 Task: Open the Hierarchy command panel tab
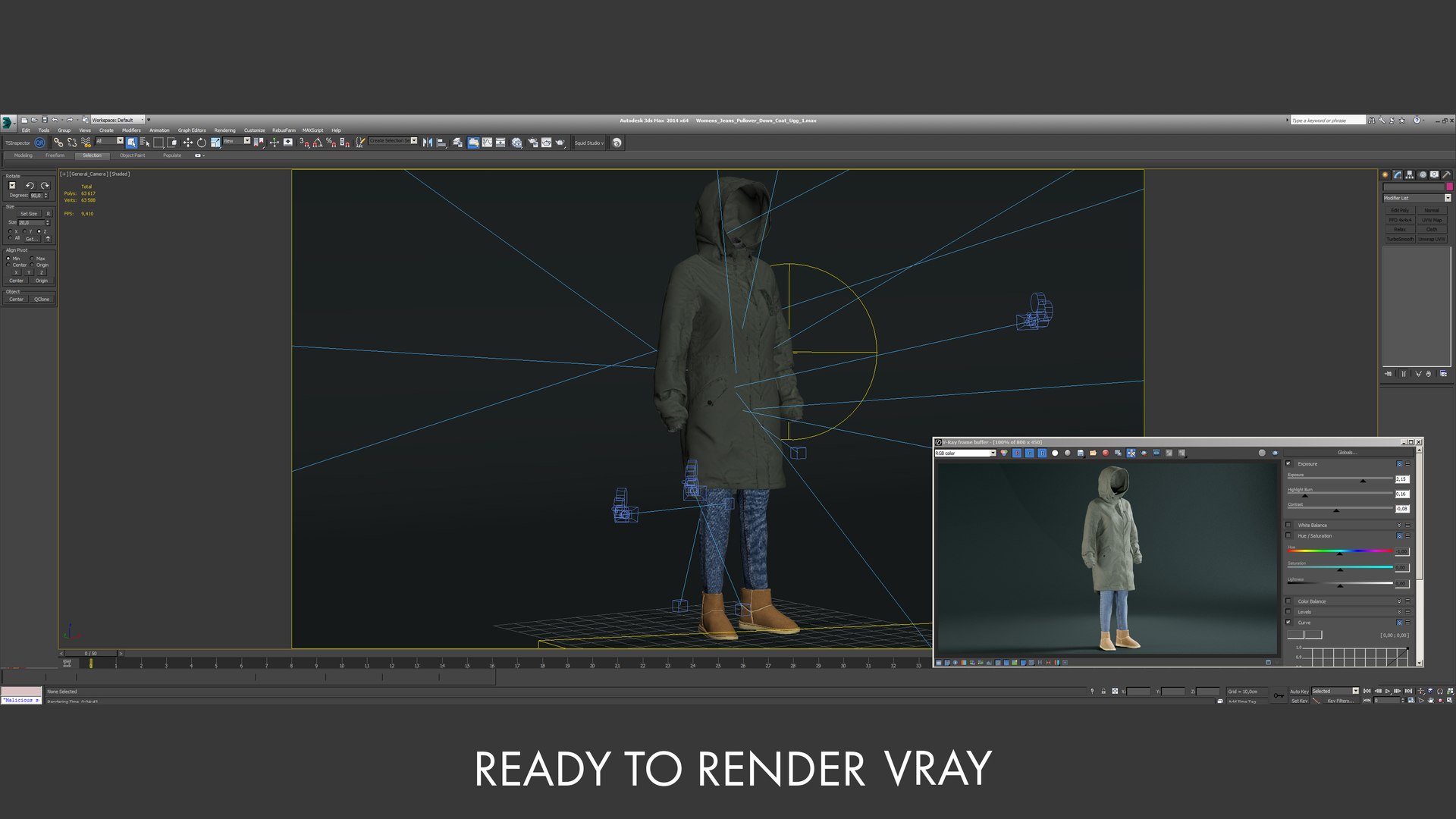coord(1410,174)
